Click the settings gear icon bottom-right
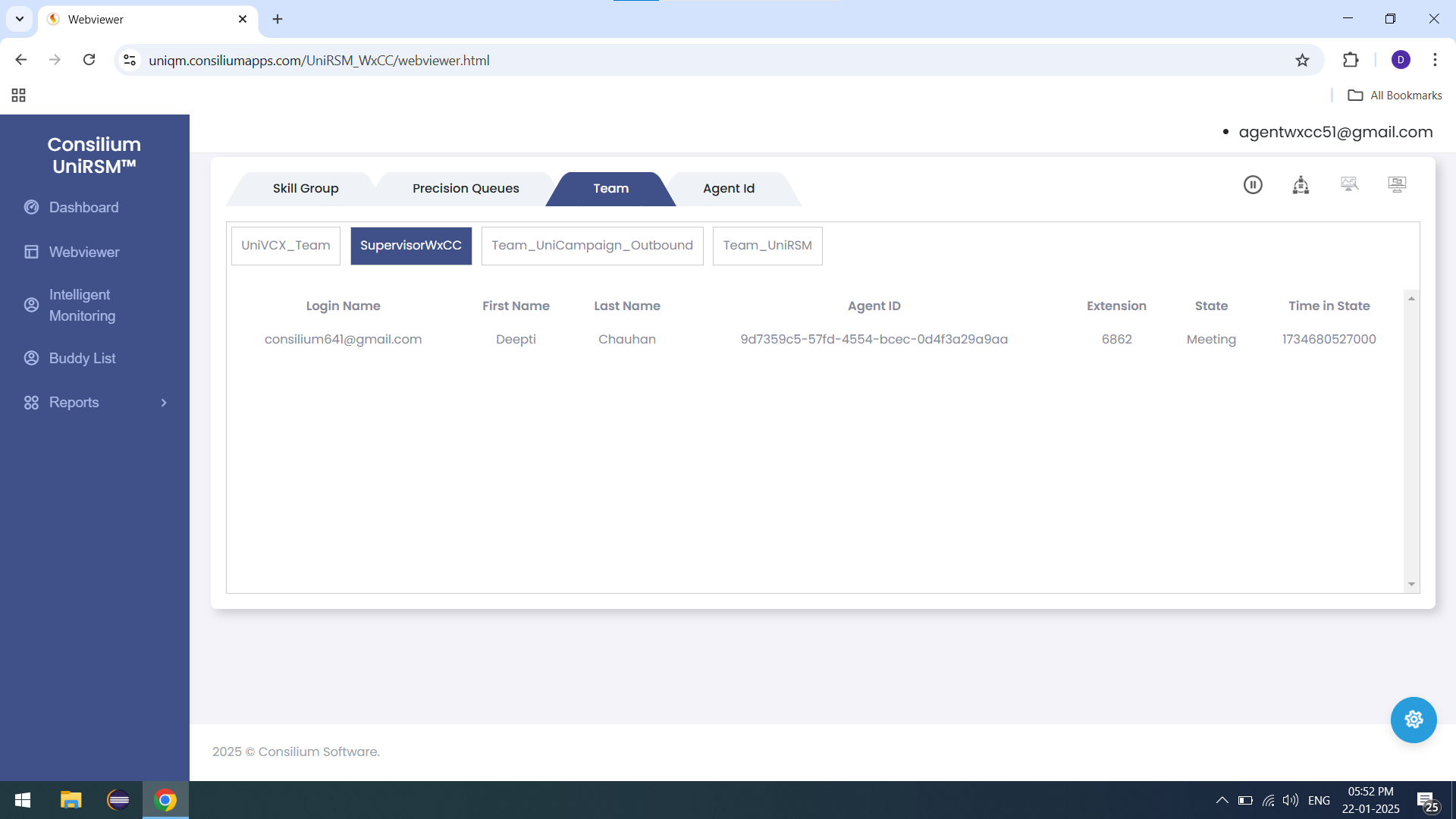Screen dimensions: 1456x819 click(1415, 720)
